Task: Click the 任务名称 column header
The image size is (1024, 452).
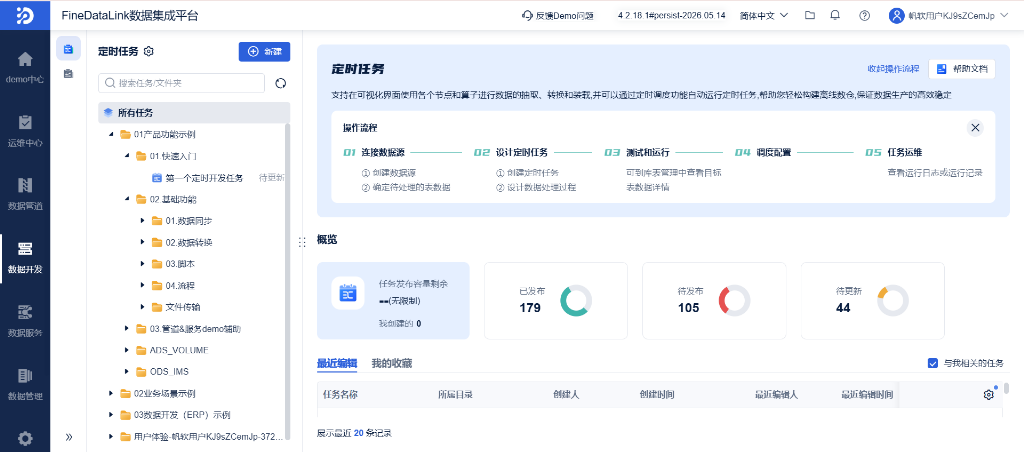Action: click(x=340, y=395)
